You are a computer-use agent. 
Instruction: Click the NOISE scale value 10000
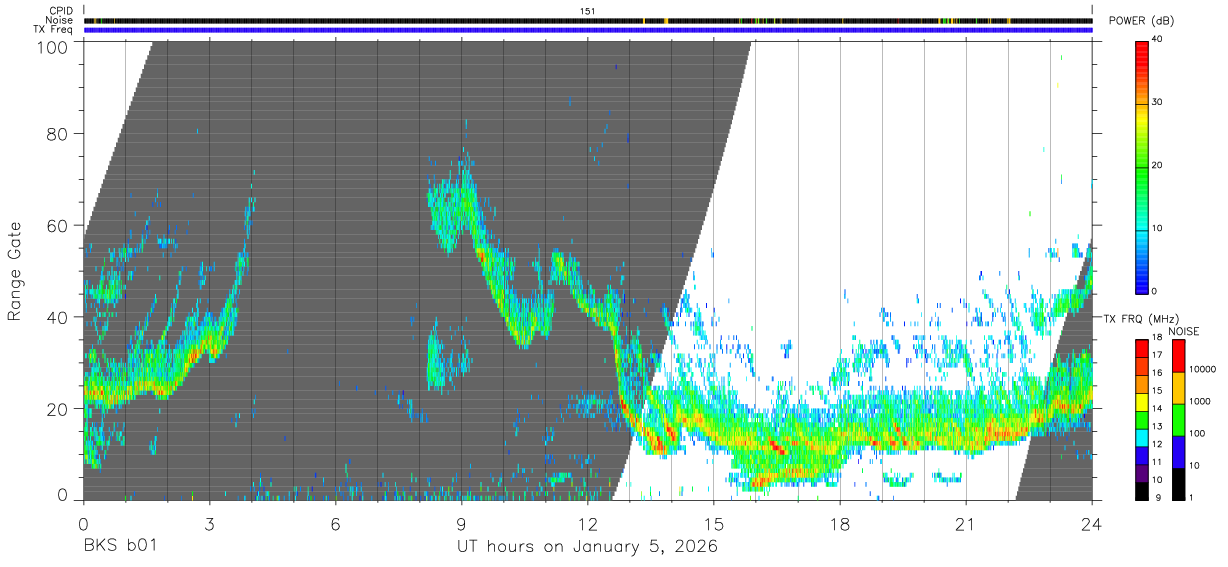[1203, 369]
